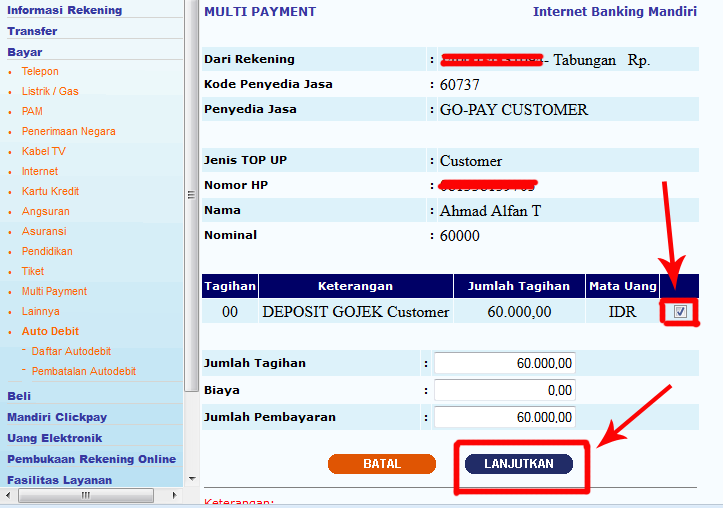This screenshot has width=723, height=508.
Task: Click sidebar vertical scrollbar down arrow
Action: point(192,479)
